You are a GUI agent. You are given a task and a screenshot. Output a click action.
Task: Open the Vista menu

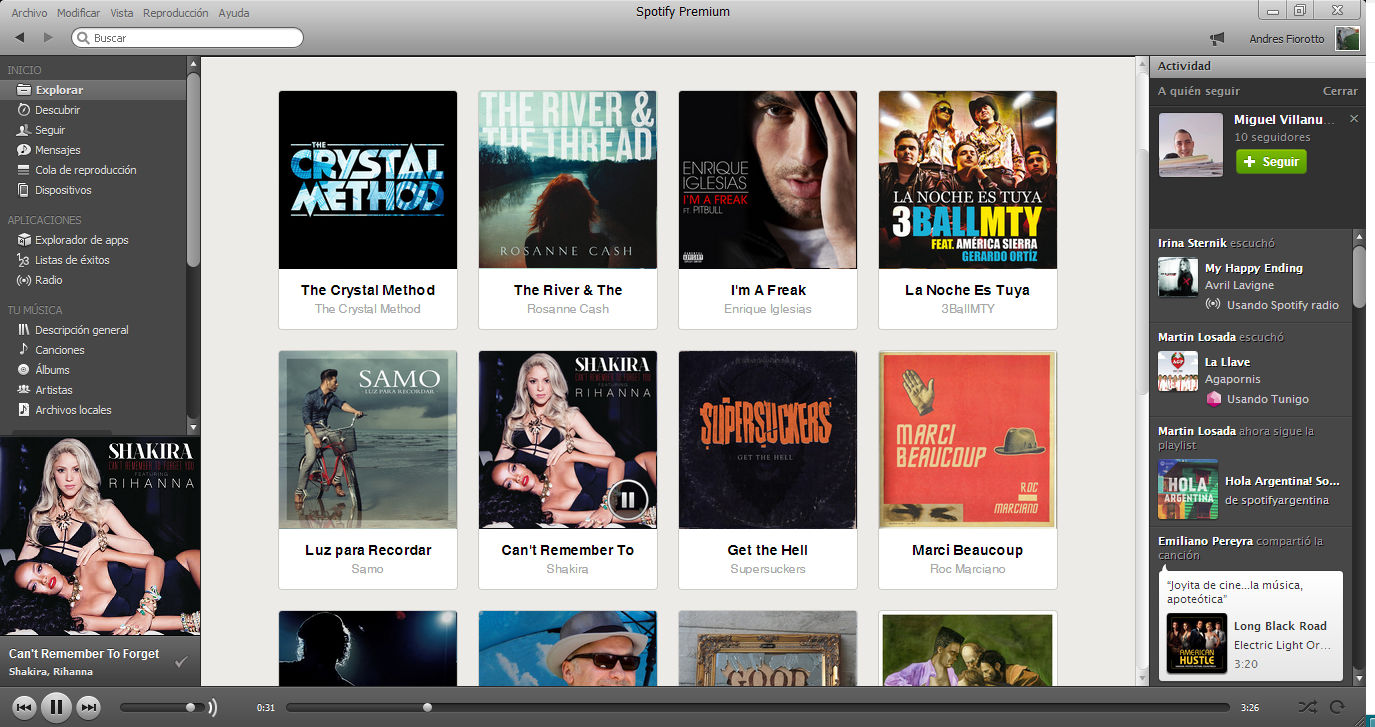(122, 13)
